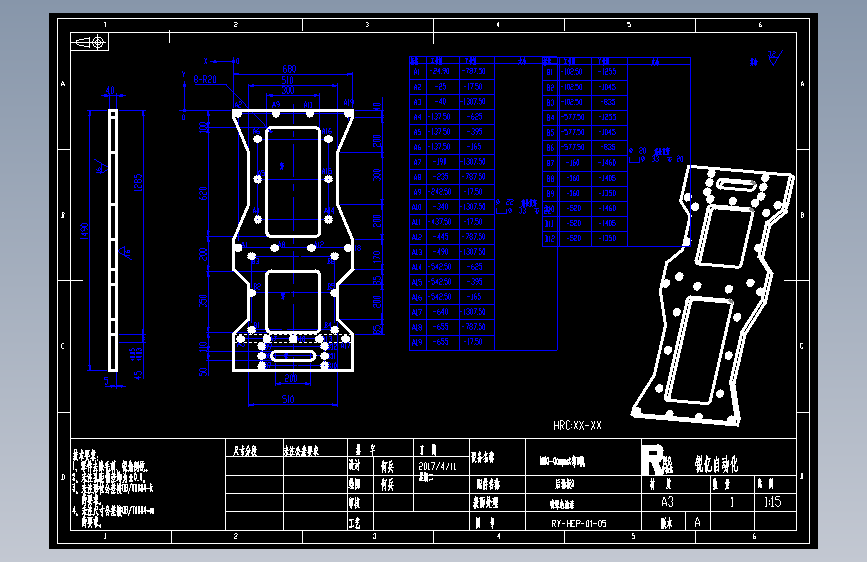Click the 170 dimension right of the front view

point(377,257)
